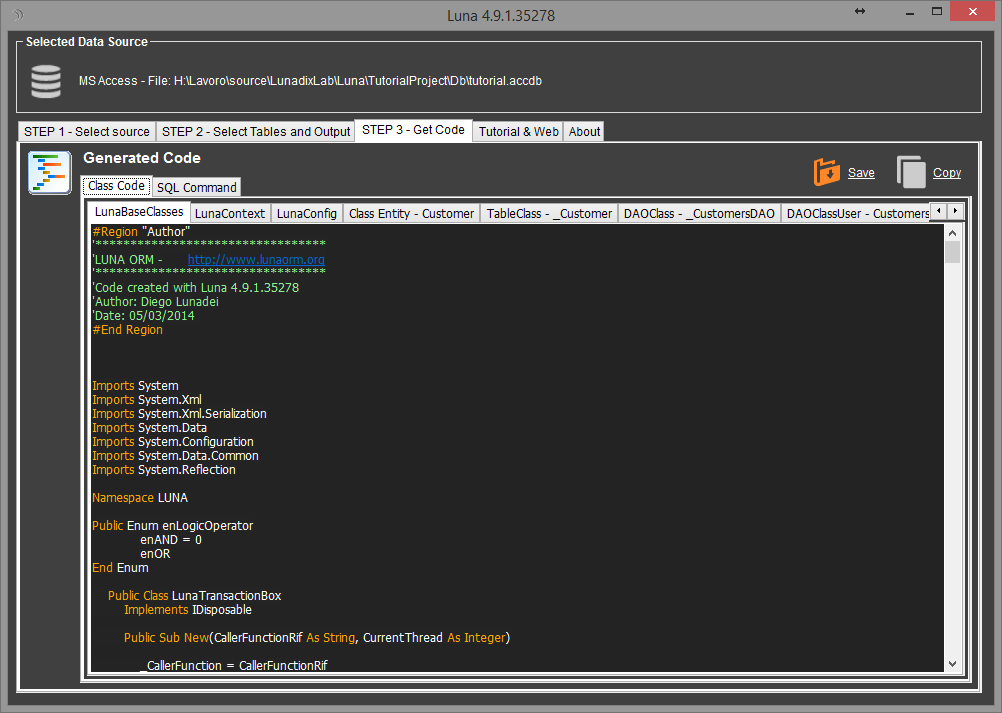Click the Save link
1002x713 pixels.
coord(861,172)
